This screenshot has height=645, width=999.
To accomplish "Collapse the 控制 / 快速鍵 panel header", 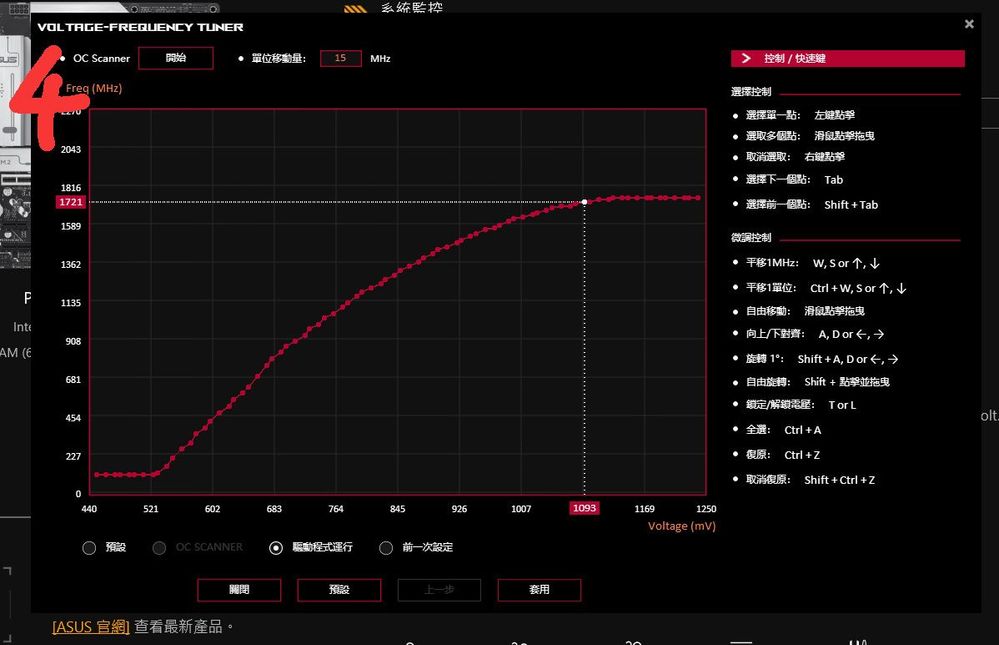I will [x=848, y=59].
